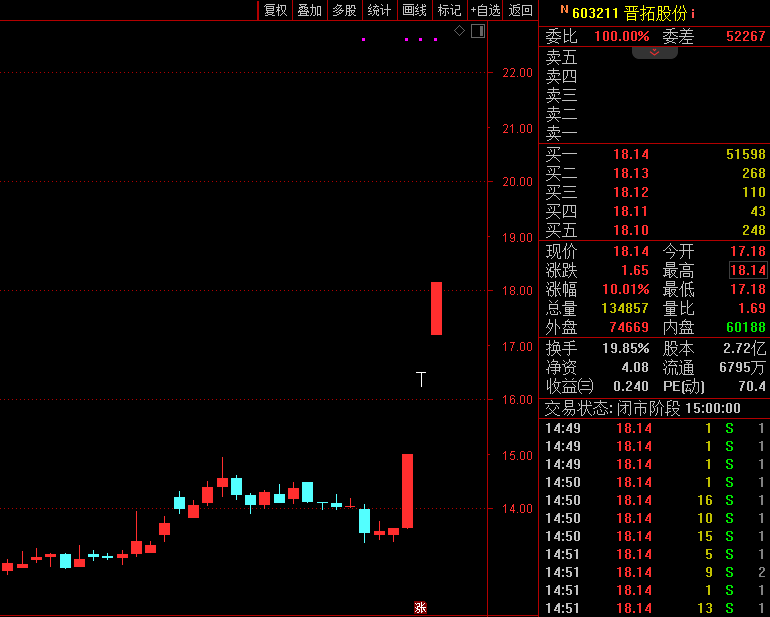
Task: Click the 外盘 value 74669
Action: (629, 327)
